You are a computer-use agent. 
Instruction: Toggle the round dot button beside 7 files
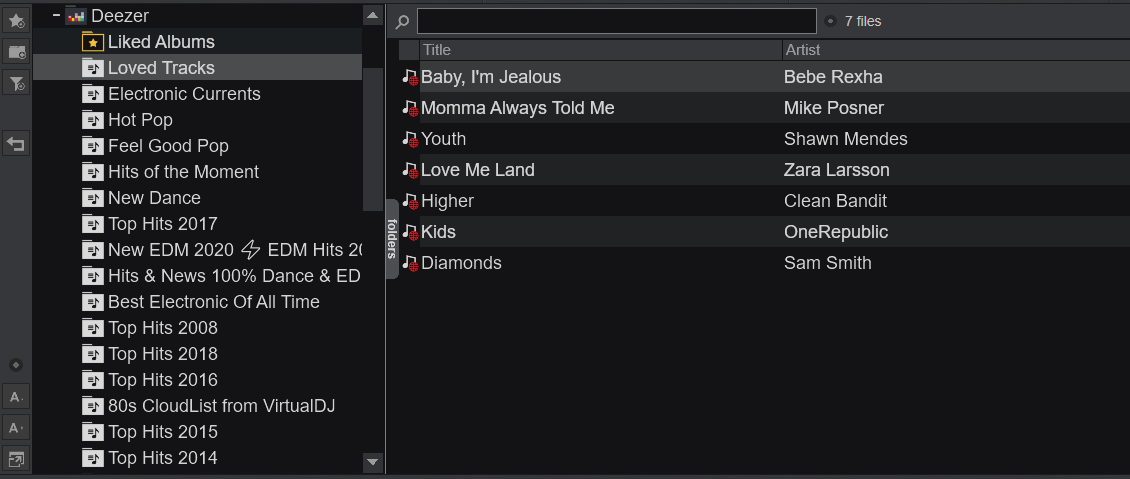830,22
